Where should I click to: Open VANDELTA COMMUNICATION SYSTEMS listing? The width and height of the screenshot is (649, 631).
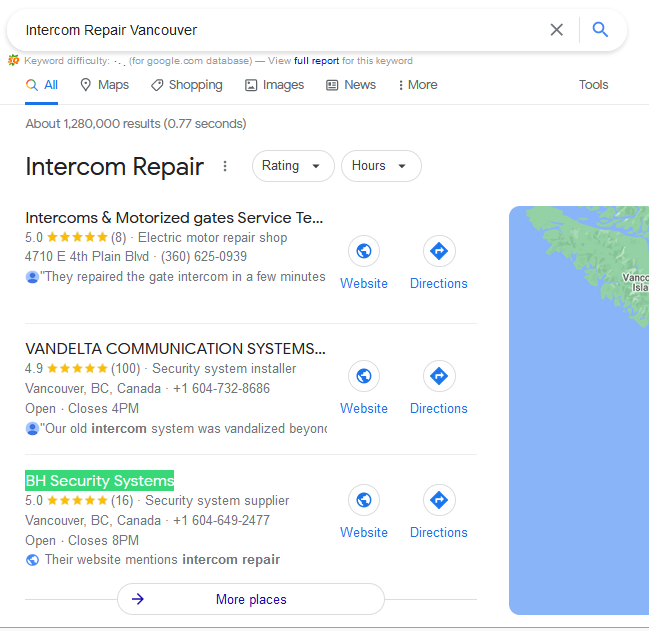pos(175,348)
